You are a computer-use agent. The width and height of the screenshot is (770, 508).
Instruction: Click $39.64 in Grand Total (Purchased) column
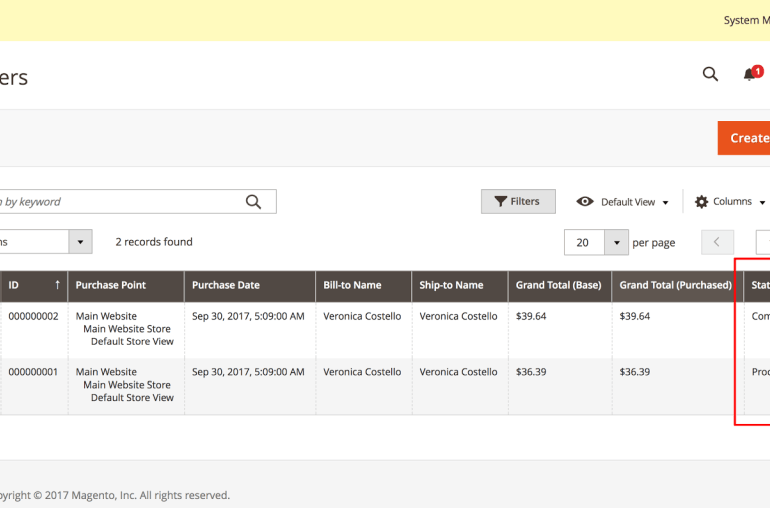[634, 316]
